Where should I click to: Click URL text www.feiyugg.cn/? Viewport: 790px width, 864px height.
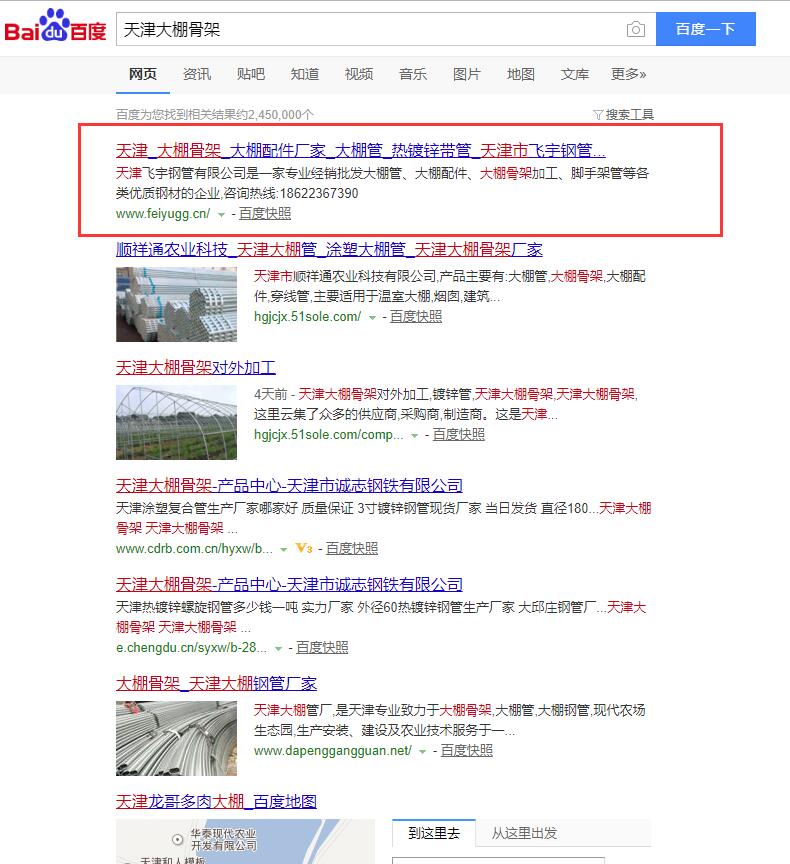163,213
